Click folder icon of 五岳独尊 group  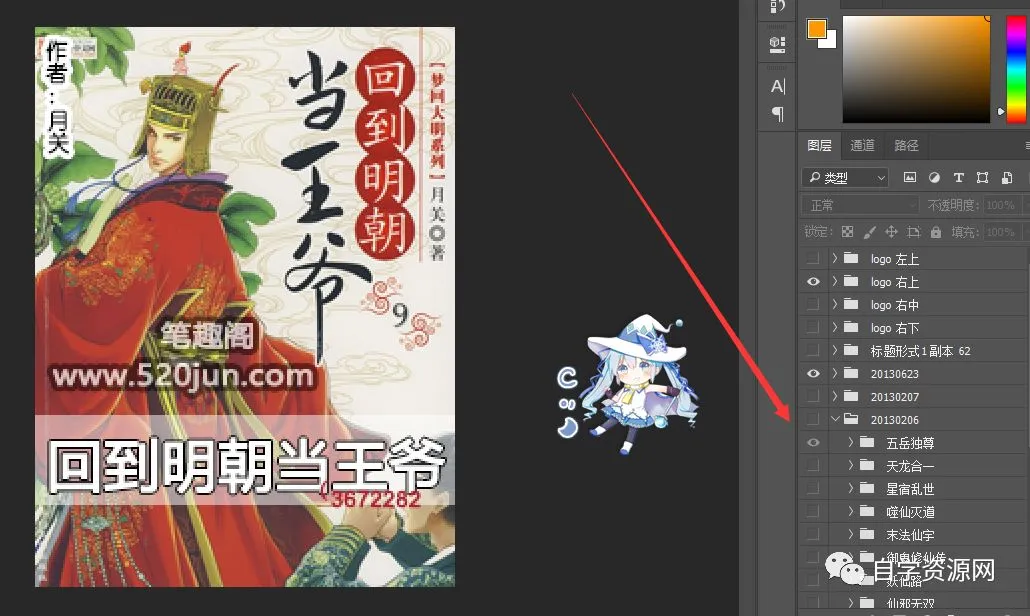coord(867,442)
